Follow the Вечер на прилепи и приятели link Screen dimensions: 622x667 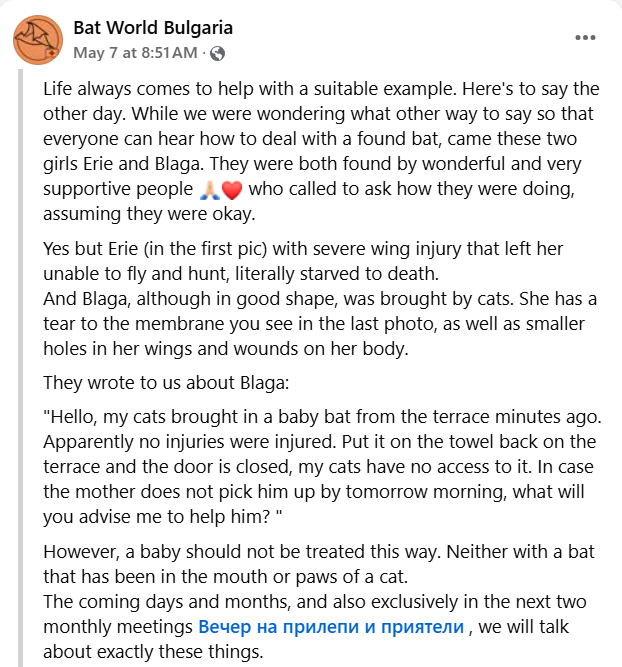click(x=331, y=627)
